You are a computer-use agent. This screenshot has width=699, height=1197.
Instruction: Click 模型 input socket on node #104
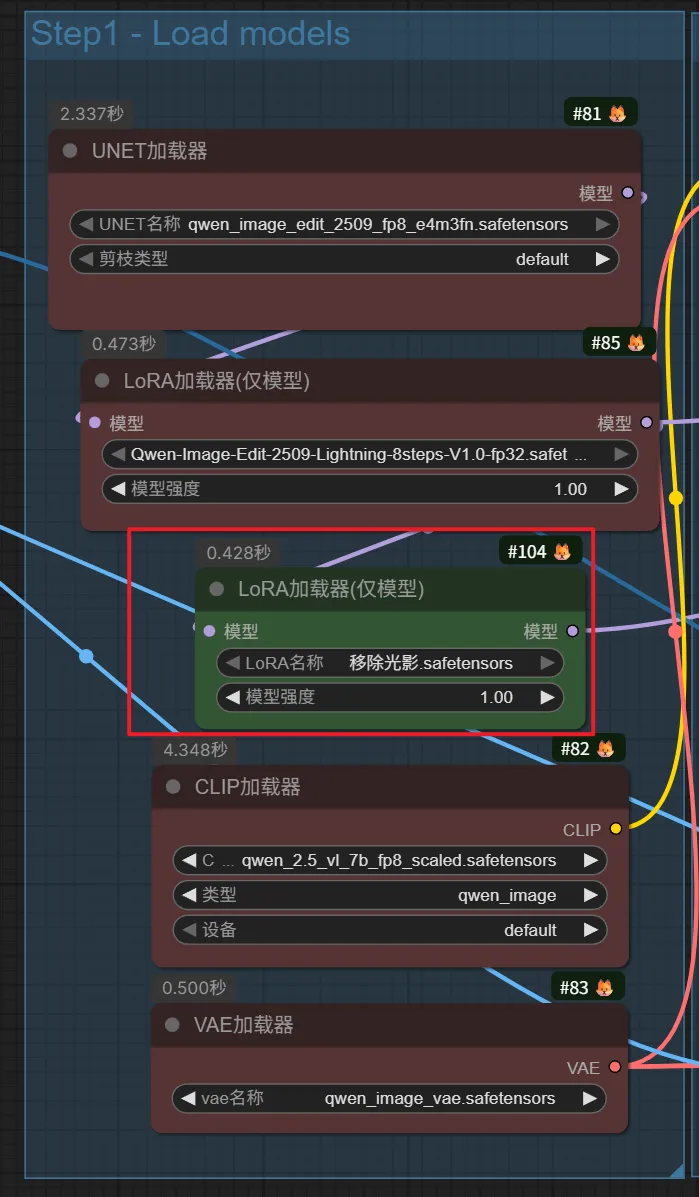coord(209,631)
